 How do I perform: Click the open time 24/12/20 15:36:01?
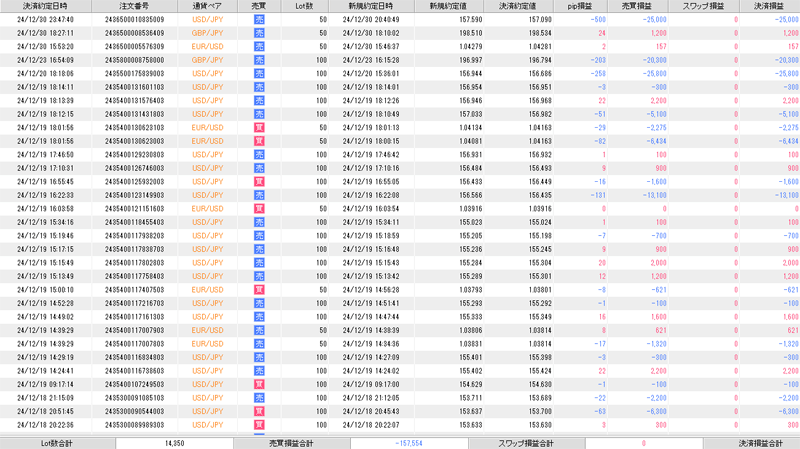[371, 73]
